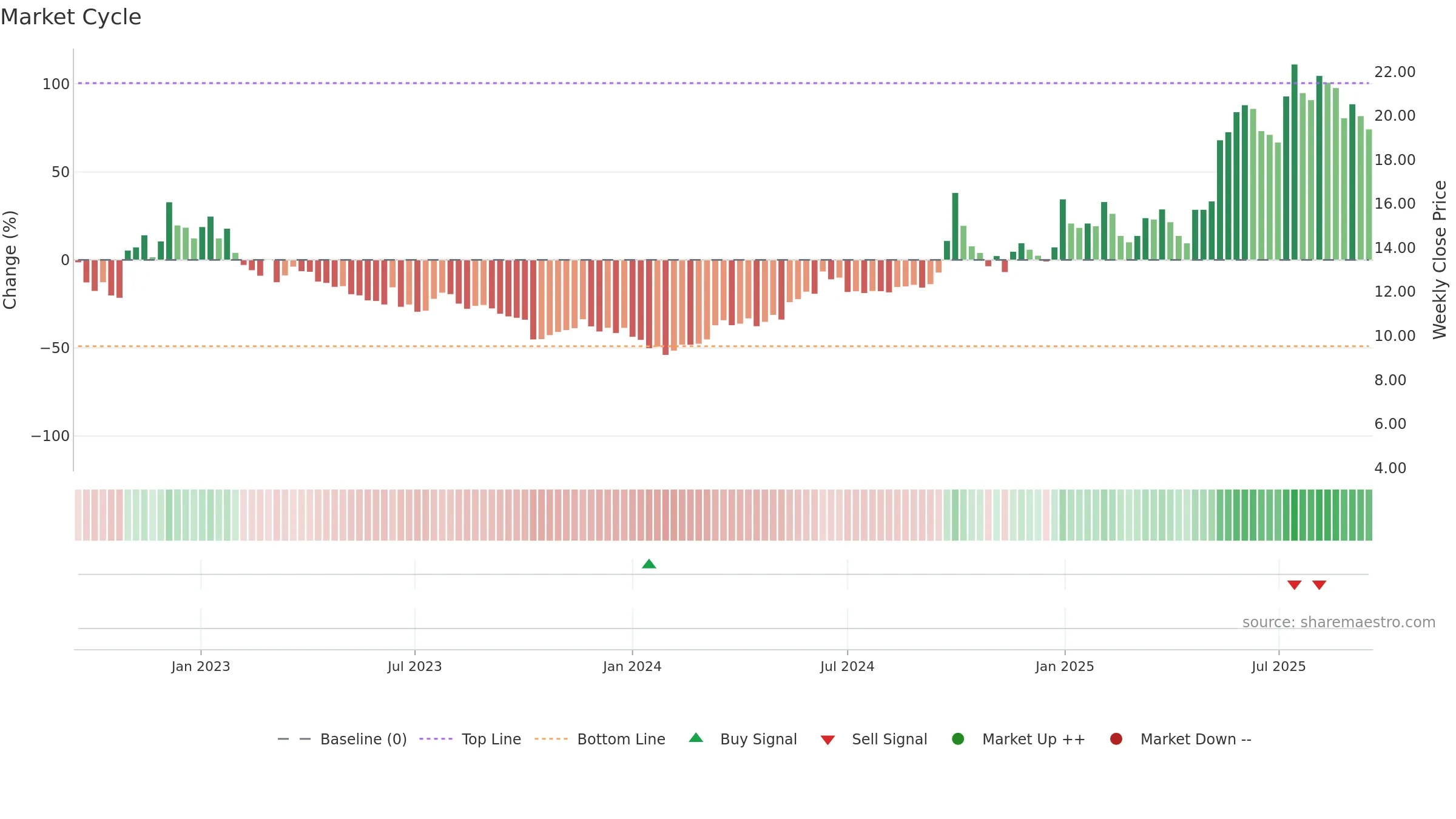This screenshot has width=1456, height=819.
Task: Click the purple dotted Top Line legend swatch
Action: [436, 739]
